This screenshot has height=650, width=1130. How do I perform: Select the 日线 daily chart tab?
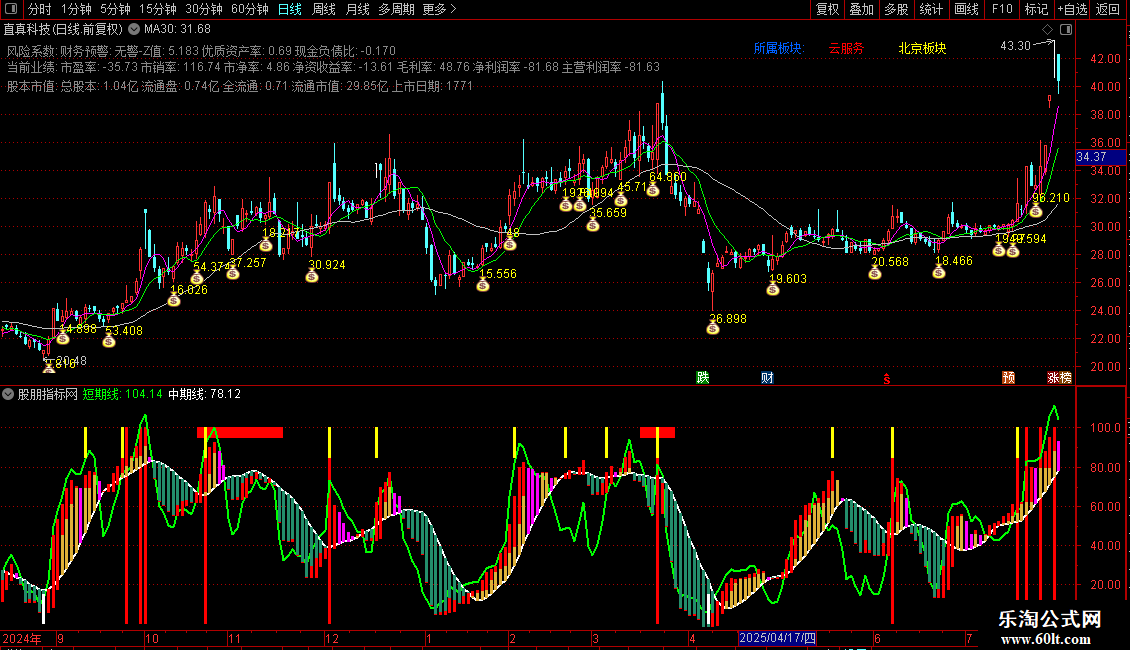pyautogui.click(x=290, y=9)
